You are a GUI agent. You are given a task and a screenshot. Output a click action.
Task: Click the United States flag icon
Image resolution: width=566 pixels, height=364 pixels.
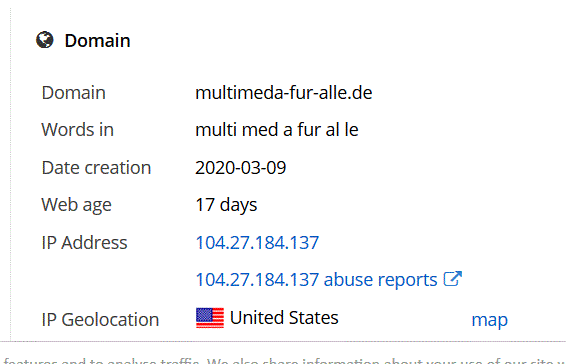click(x=210, y=318)
